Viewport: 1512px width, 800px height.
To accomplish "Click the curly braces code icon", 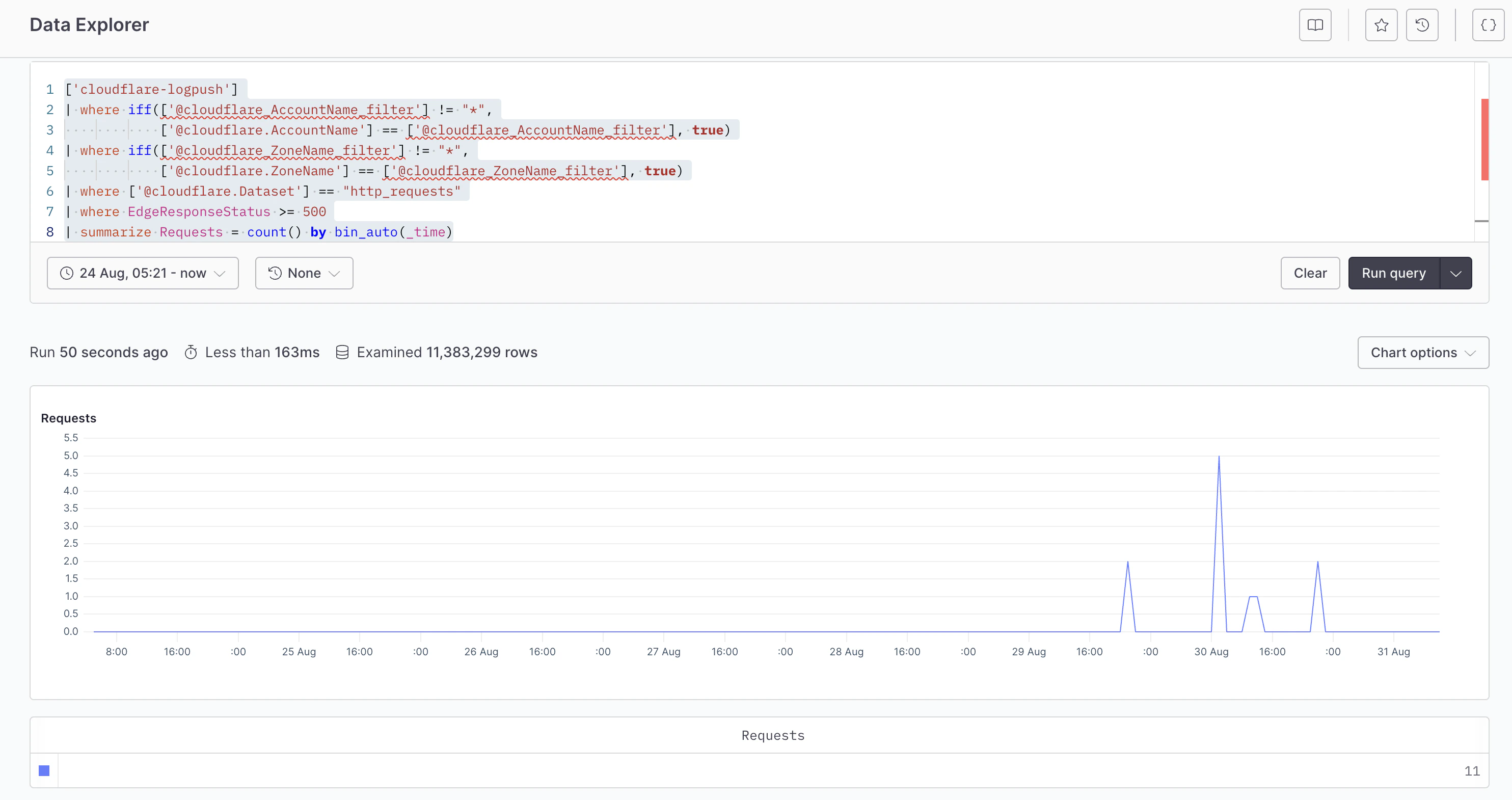I will [x=1489, y=24].
